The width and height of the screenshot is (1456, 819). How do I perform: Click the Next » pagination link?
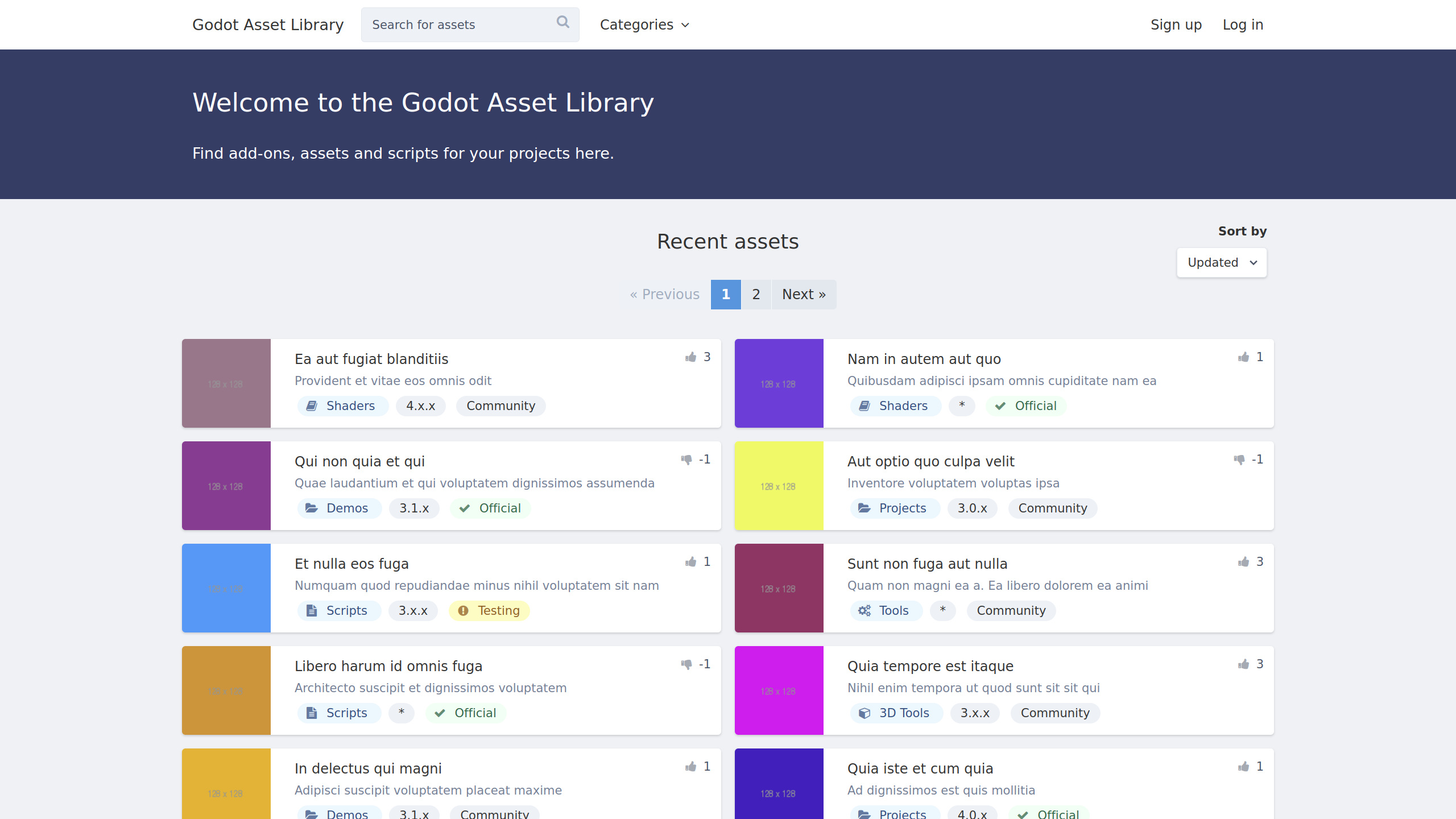[x=803, y=295]
